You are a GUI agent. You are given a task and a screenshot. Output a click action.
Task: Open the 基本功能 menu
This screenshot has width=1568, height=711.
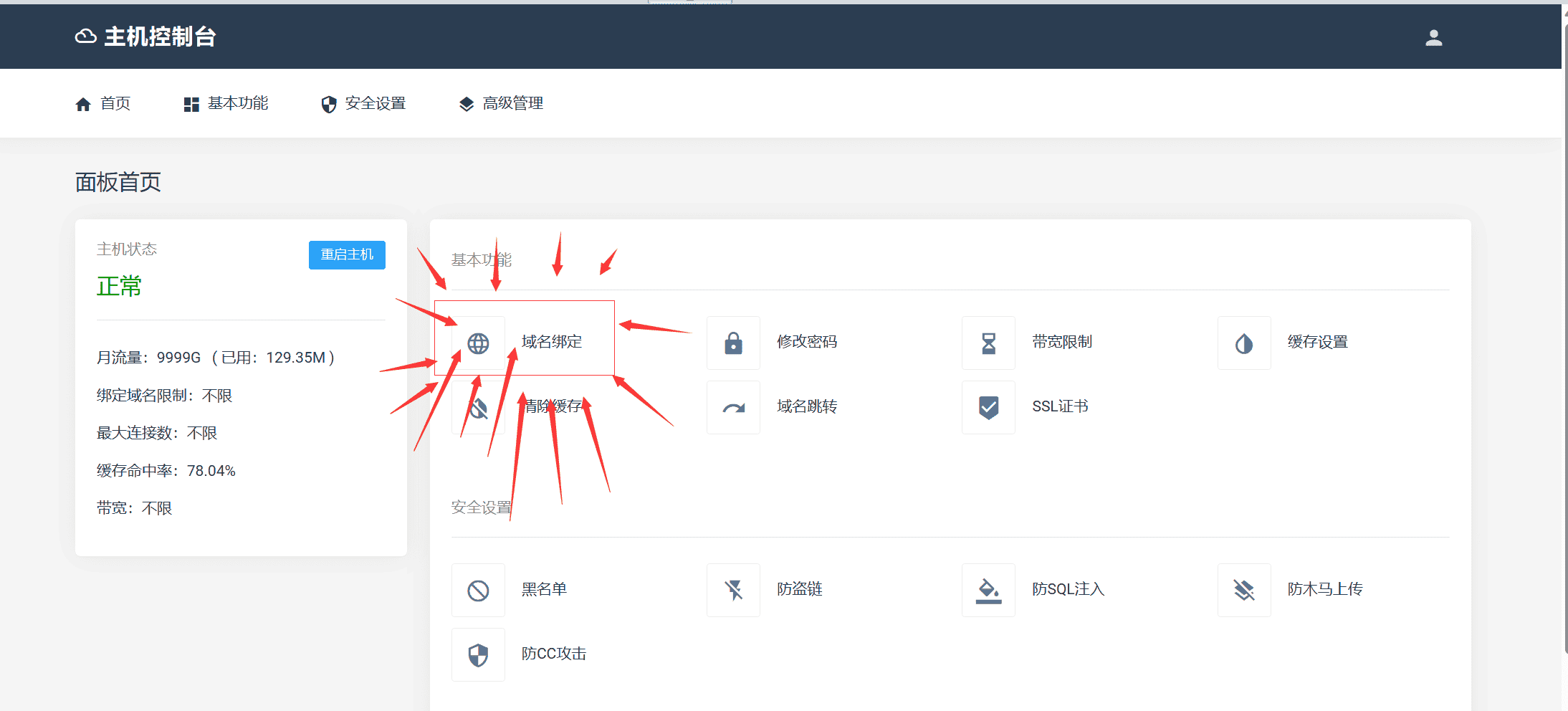[x=226, y=104]
